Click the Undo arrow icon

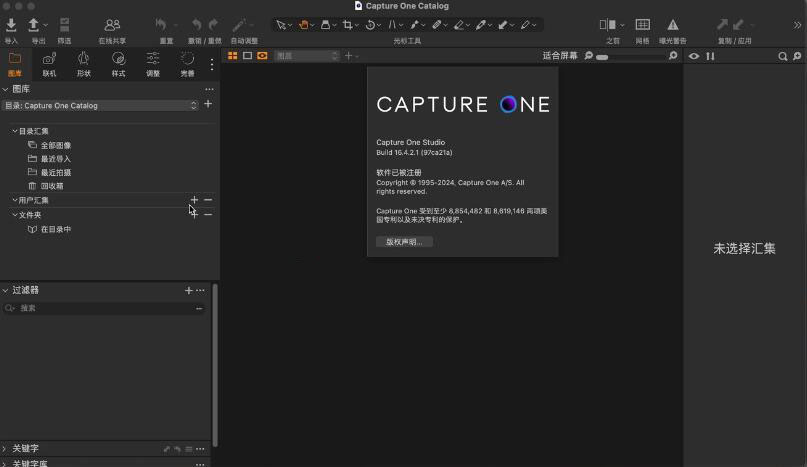pos(197,24)
